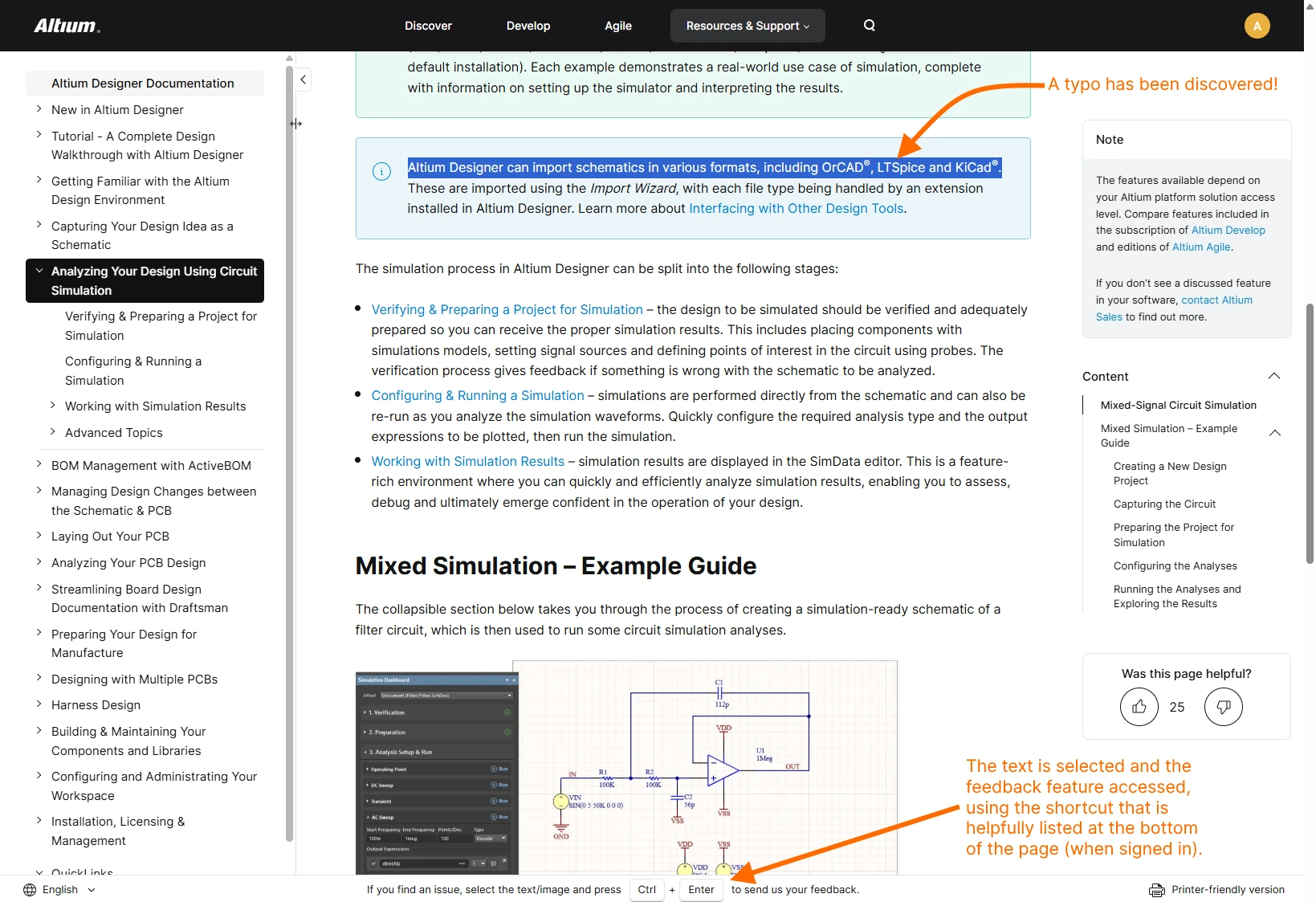The image size is (1316, 902).
Task: Follow Working with Simulation Results body link
Action: coord(468,462)
